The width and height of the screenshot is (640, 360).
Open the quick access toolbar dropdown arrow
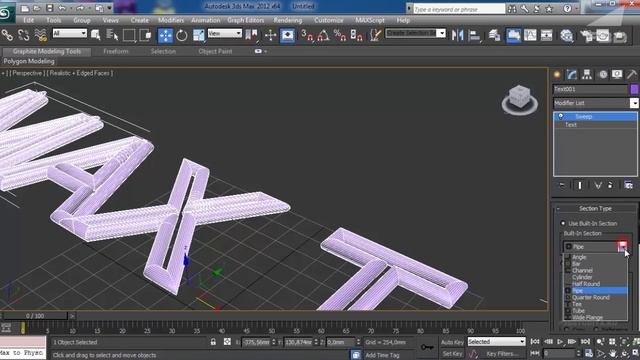pyautogui.click(x=109, y=8)
